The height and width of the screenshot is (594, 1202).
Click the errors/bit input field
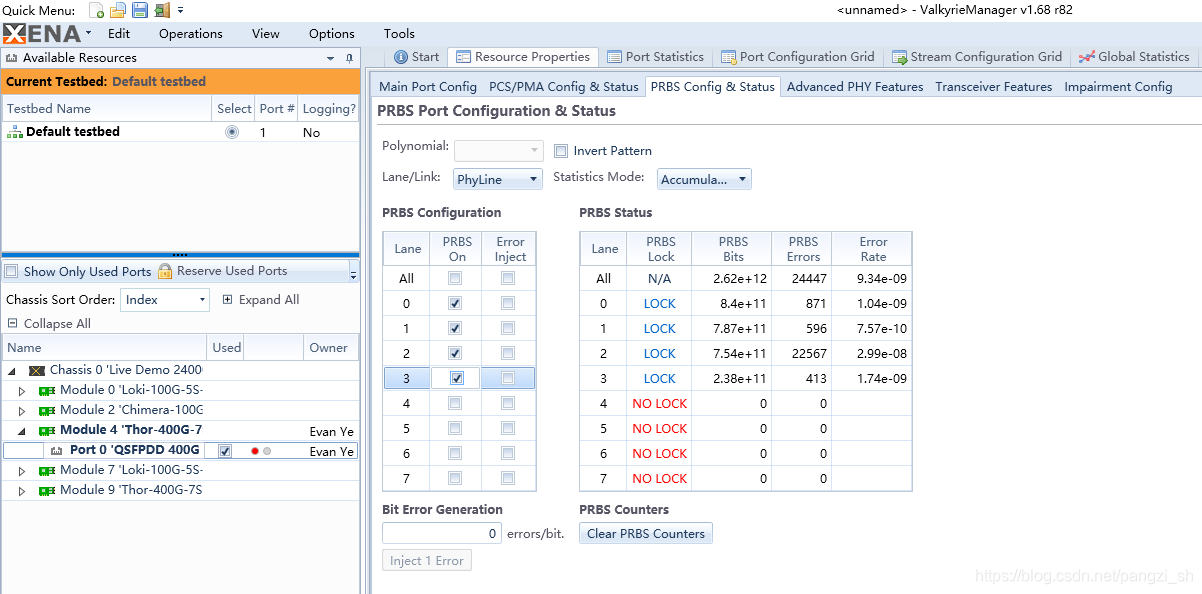442,533
